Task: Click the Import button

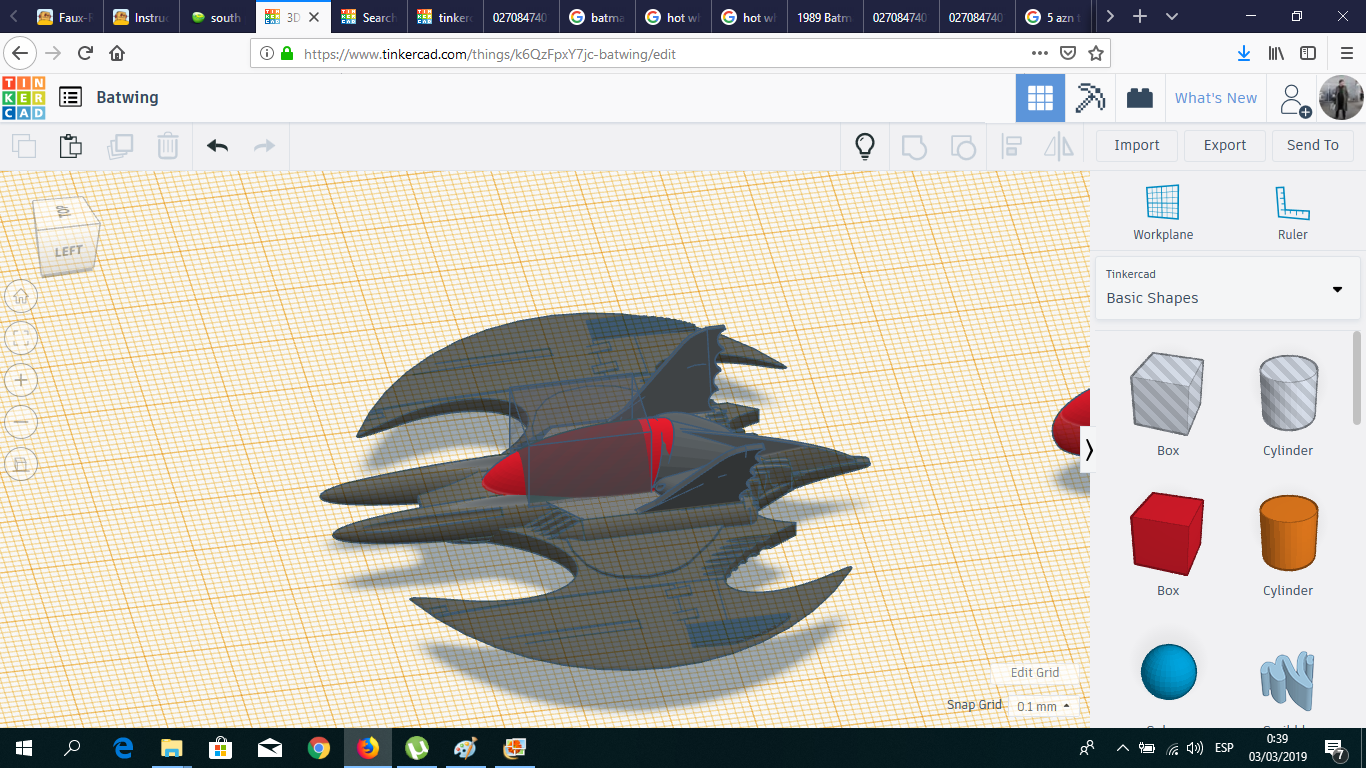Action: click(x=1137, y=146)
